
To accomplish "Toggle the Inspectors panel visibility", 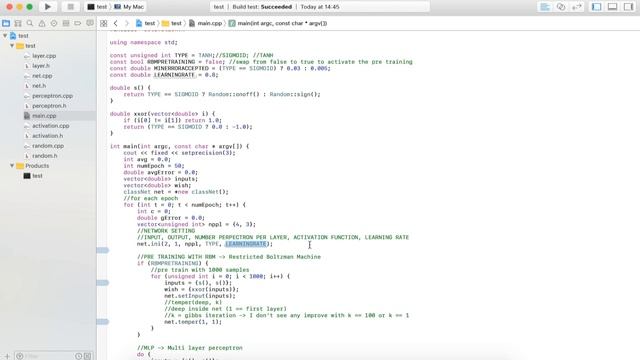I will tap(629, 7).
